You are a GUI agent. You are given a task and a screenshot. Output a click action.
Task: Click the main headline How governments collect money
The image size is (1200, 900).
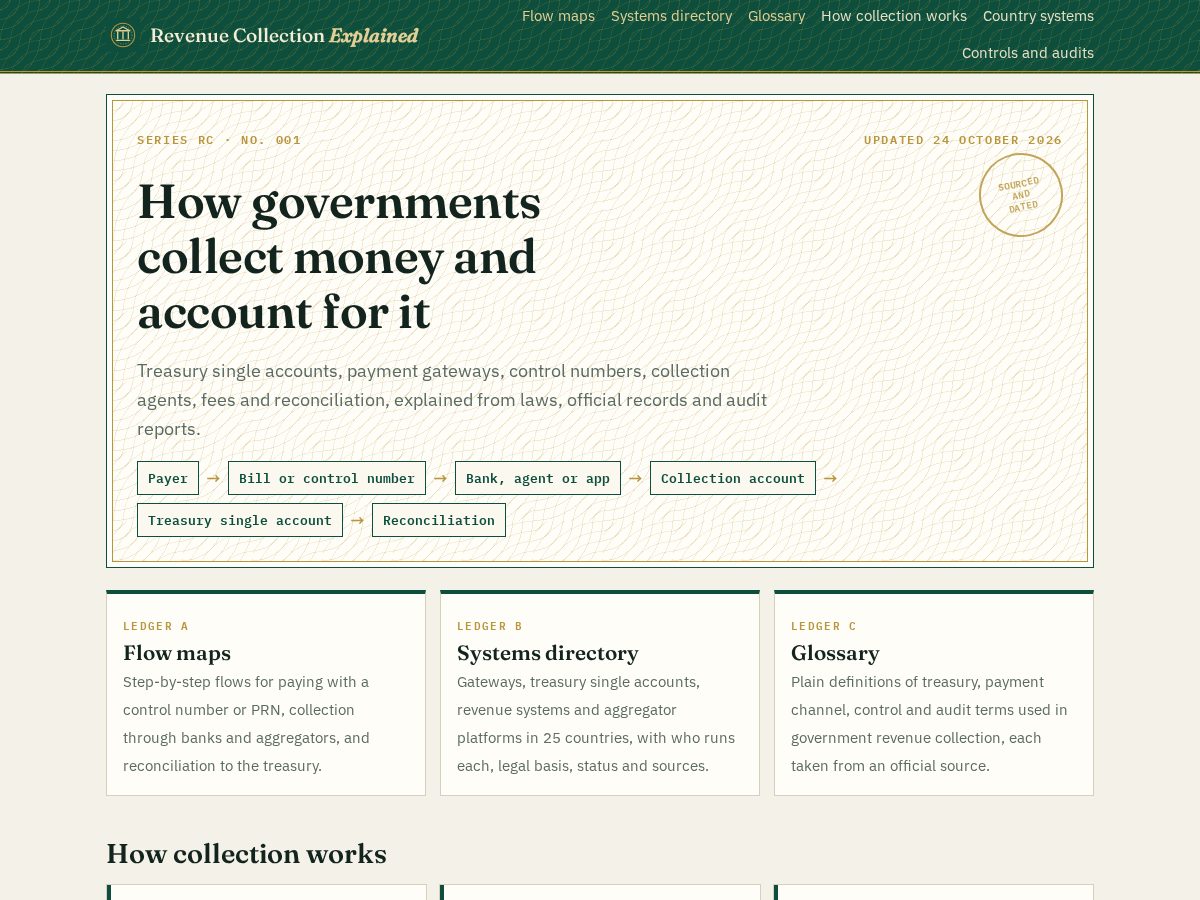tap(339, 257)
